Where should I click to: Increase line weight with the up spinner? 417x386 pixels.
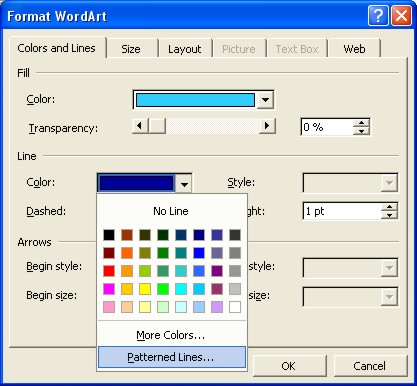(x=389, y=207)
